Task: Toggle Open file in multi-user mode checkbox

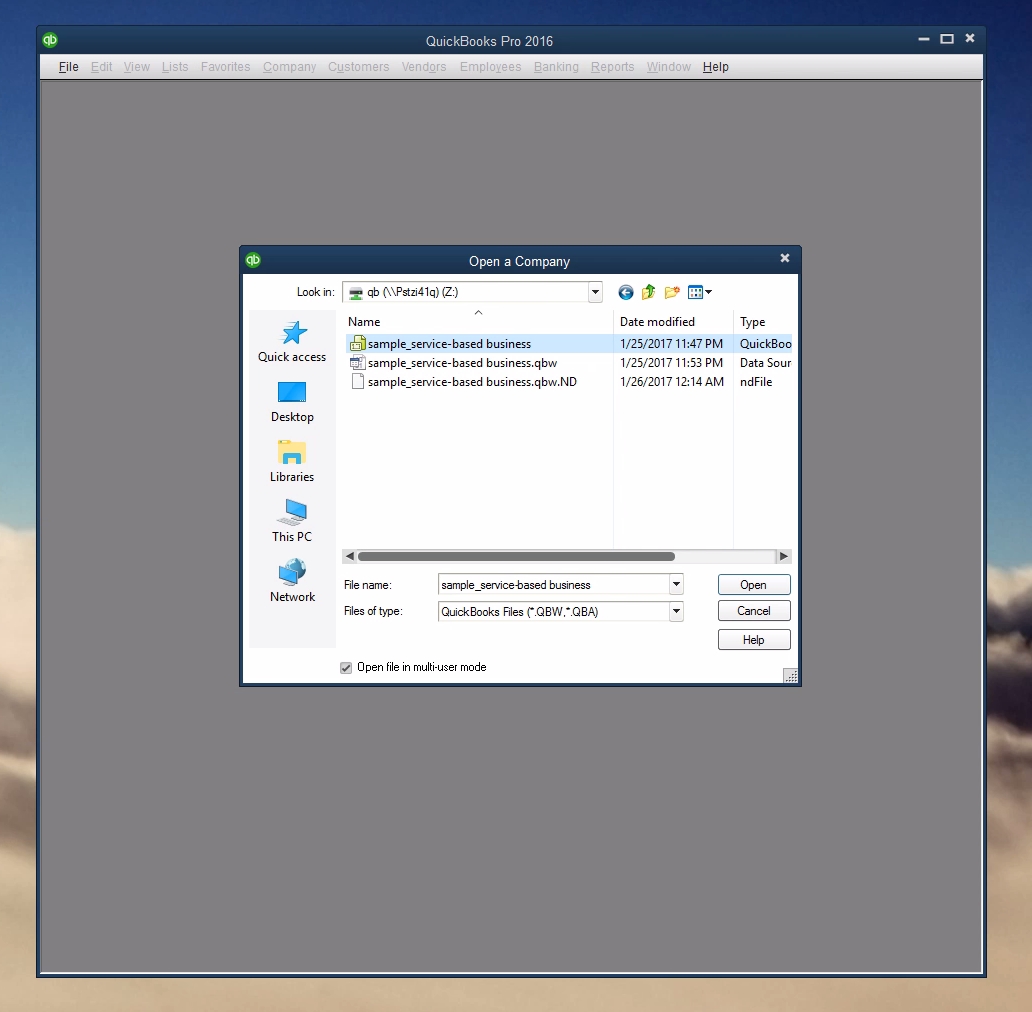Action: point(346,668)
